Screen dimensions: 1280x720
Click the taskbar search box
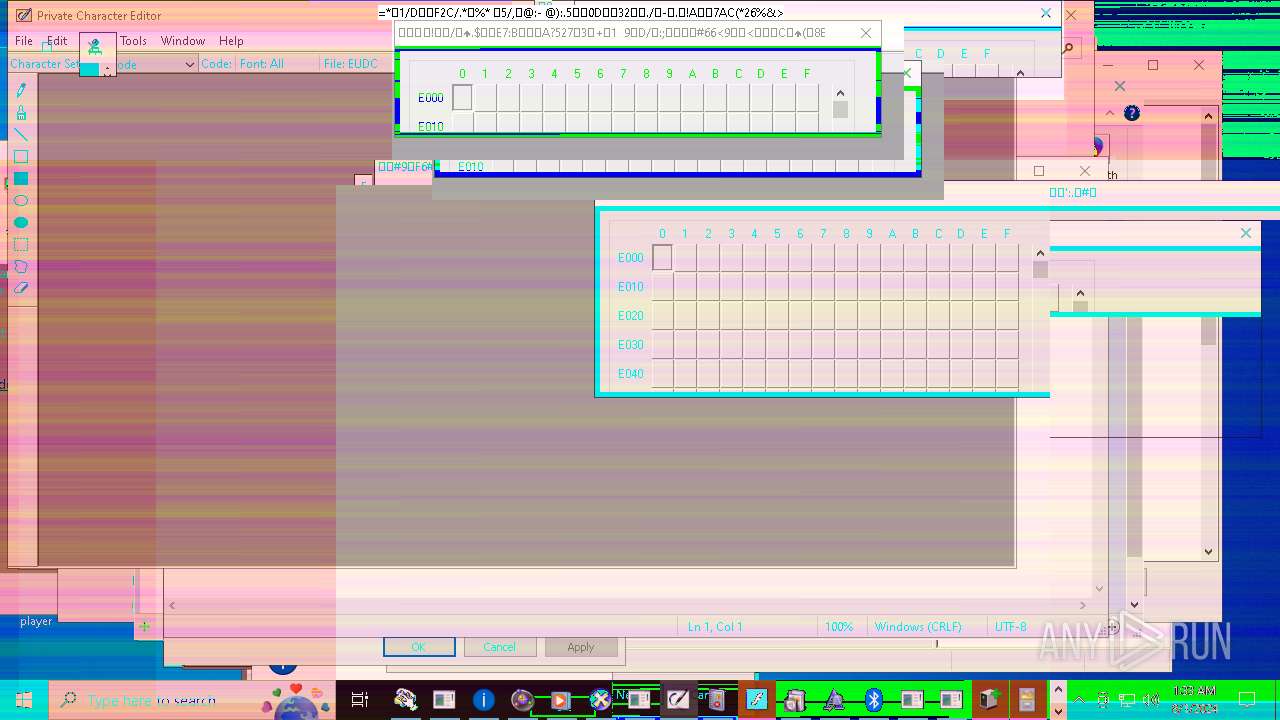[190, 700]
